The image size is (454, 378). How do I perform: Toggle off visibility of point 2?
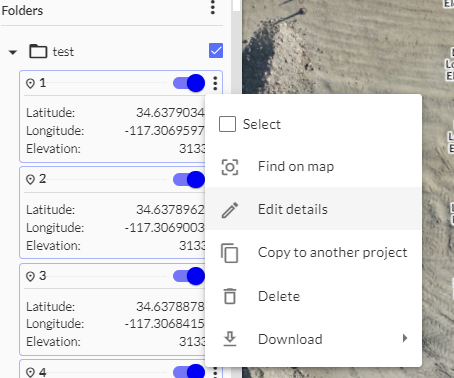[189, 180]
